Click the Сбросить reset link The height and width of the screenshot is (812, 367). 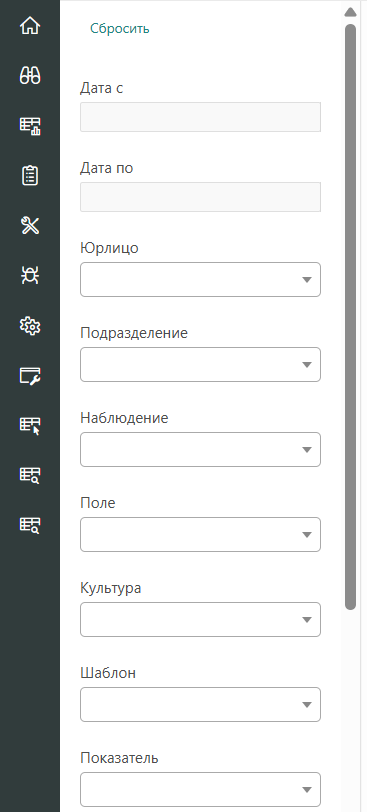(120, 28)
